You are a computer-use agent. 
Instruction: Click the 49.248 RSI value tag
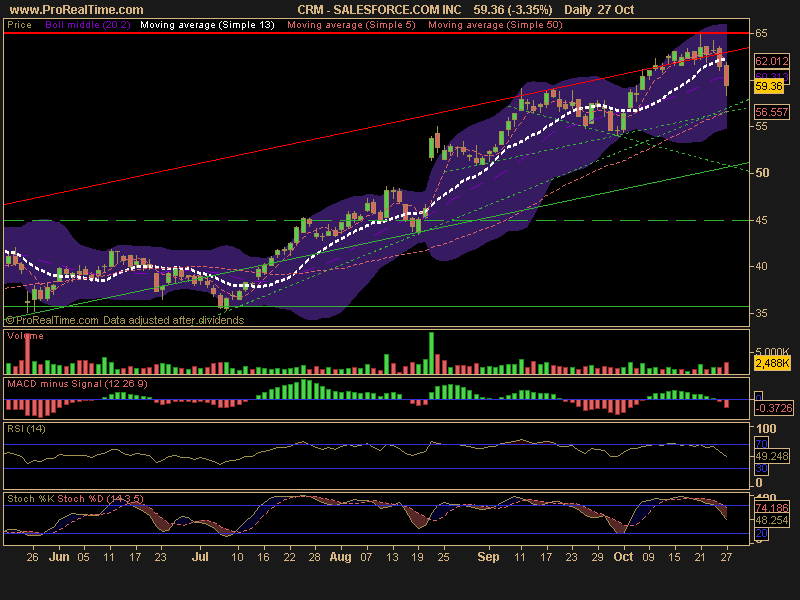(x=771, y=456)
